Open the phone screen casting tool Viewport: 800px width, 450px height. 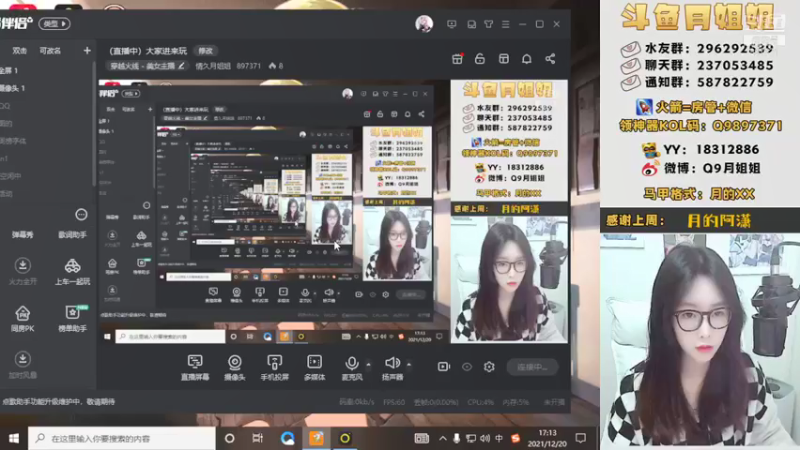click(x=274, y=367)
